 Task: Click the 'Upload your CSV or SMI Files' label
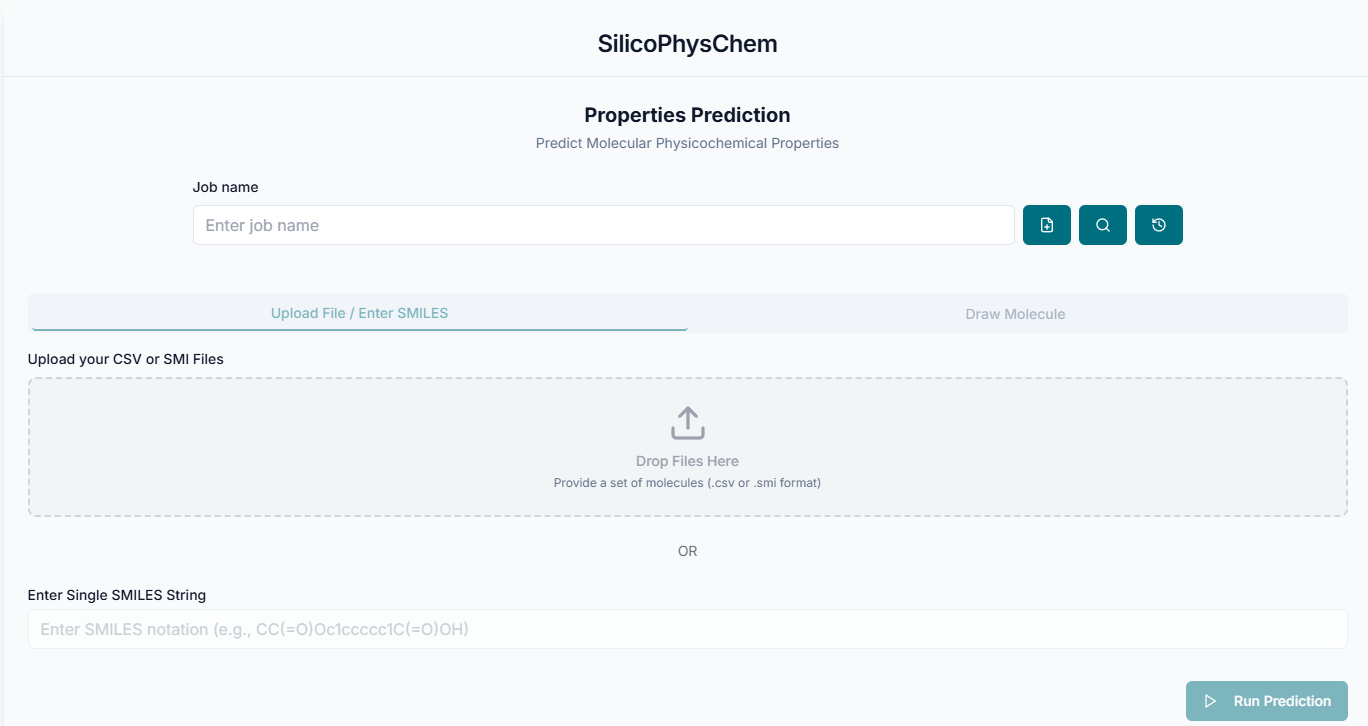click(x=125, y=359)
